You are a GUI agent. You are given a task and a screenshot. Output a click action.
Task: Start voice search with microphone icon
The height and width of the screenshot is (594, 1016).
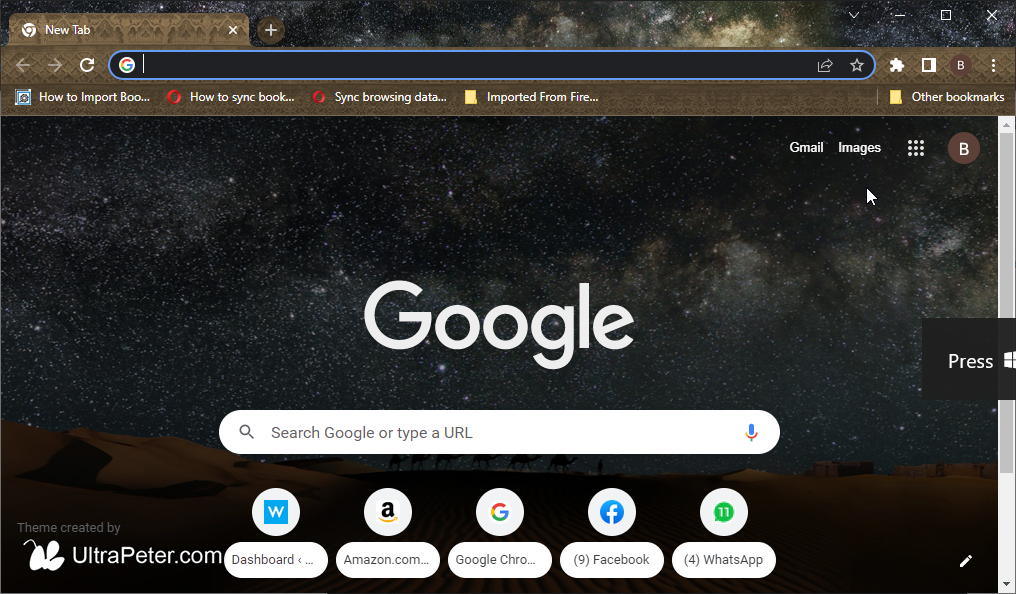(751, 432)
